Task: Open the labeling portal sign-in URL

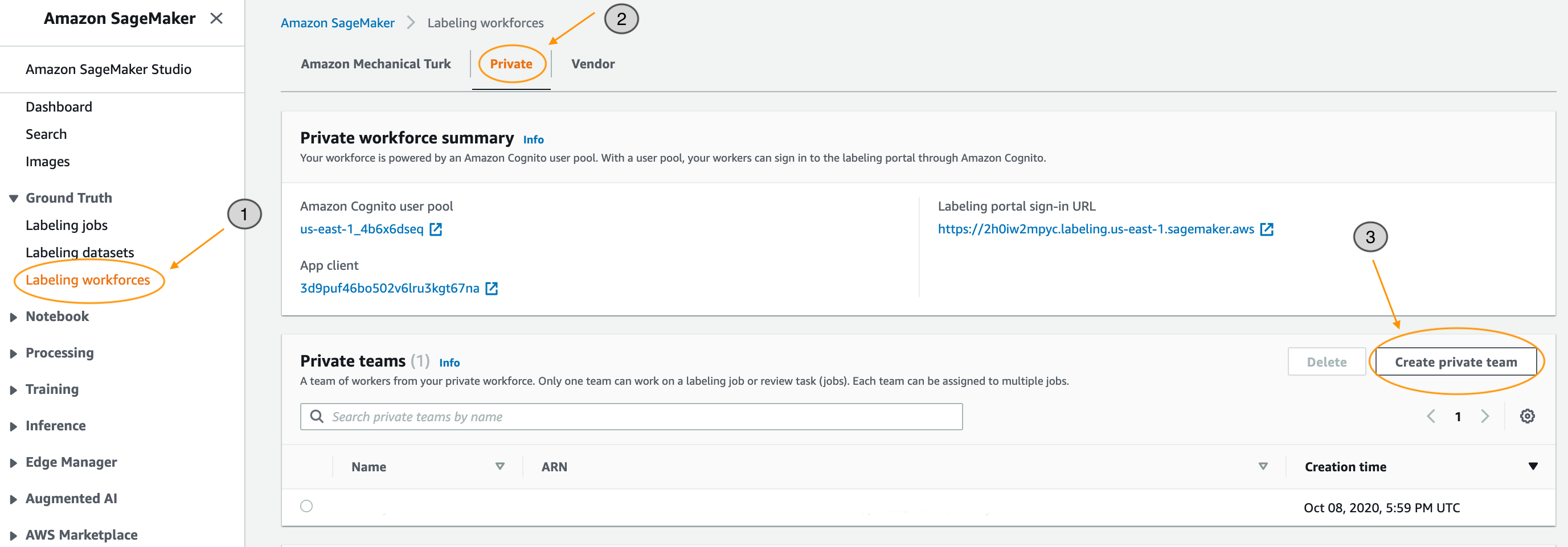Action: [1096, 229]
